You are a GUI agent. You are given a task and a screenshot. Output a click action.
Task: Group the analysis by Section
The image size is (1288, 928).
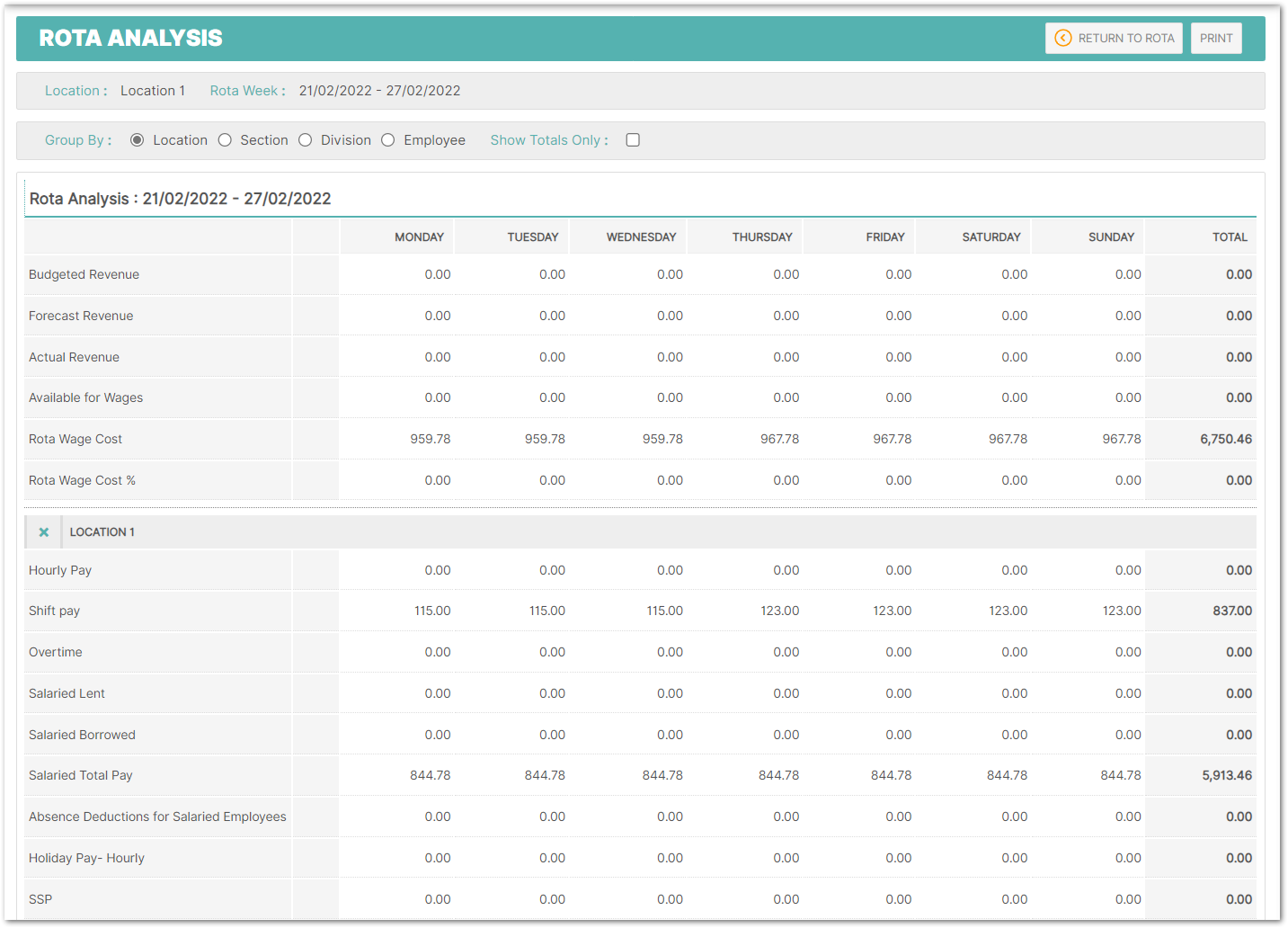pyautogui.click(x=226, y=140)
